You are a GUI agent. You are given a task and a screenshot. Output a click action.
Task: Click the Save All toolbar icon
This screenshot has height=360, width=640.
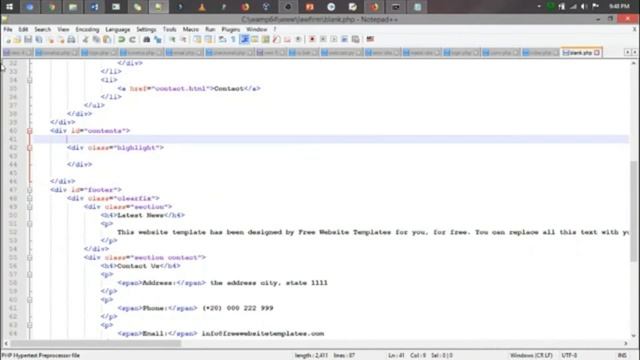39,40
